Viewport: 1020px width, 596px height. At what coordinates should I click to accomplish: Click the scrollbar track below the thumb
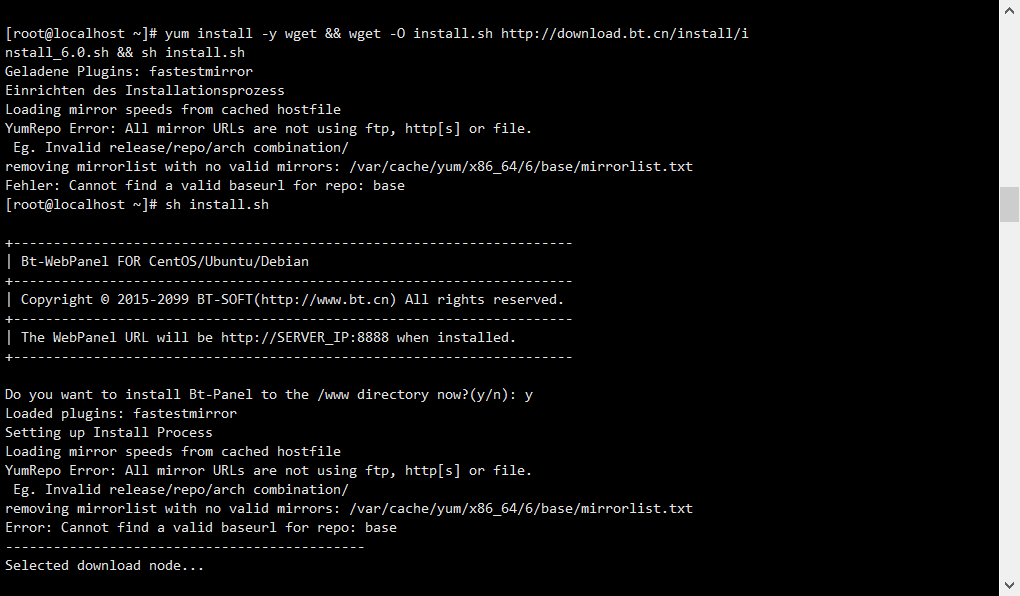[1009, 400]
